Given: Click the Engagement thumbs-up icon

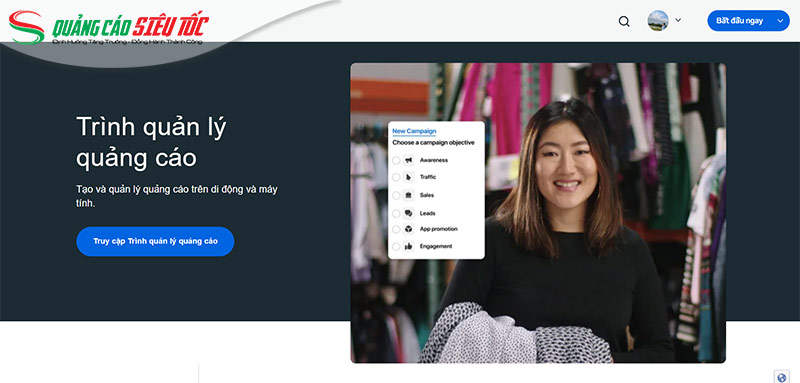Looking at the screenshot, I should pyautogui.click(x=408, y=246).
